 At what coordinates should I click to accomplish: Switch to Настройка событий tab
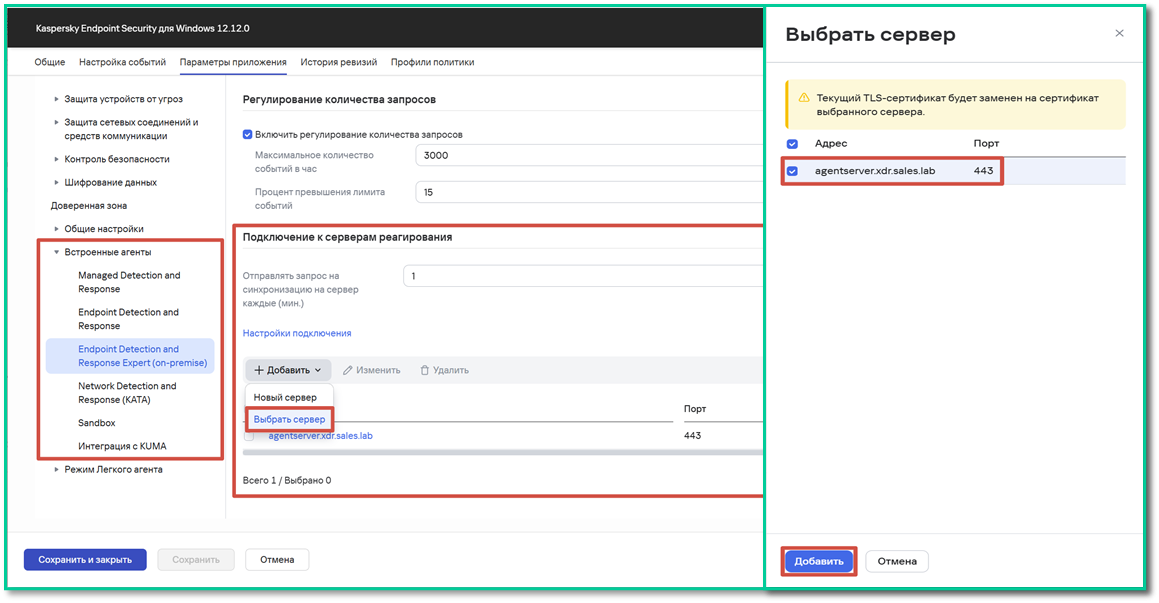point(122,62)
